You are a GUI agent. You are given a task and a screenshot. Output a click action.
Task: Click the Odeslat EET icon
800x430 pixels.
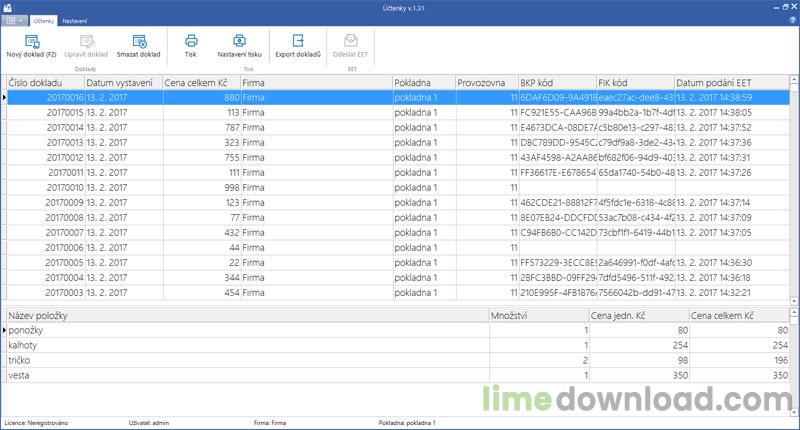pos(351,42)
